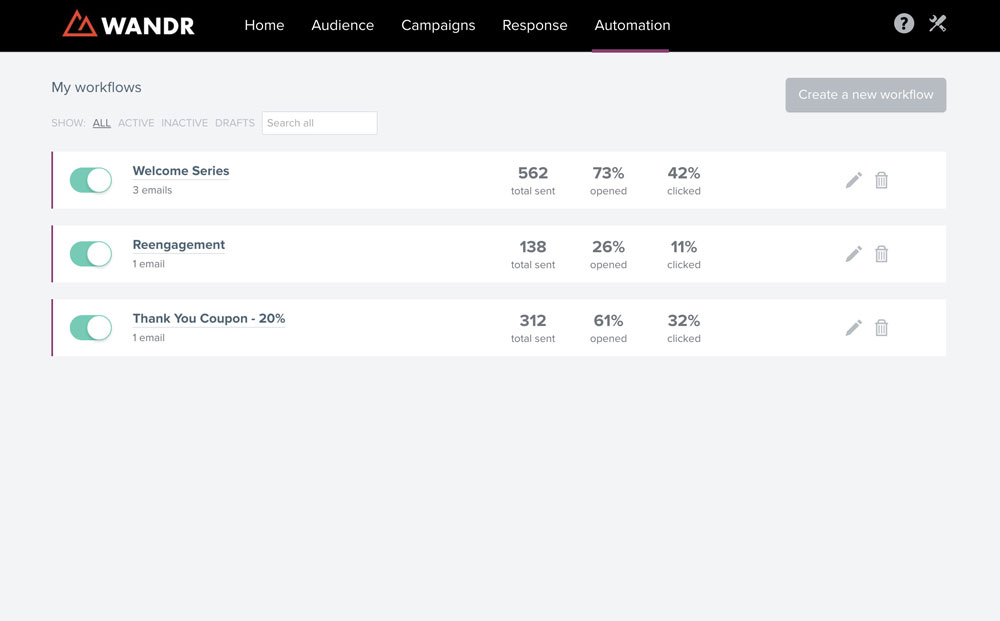Open the settings tools icon
1000x621 pixels.
(x=937, y=24)
